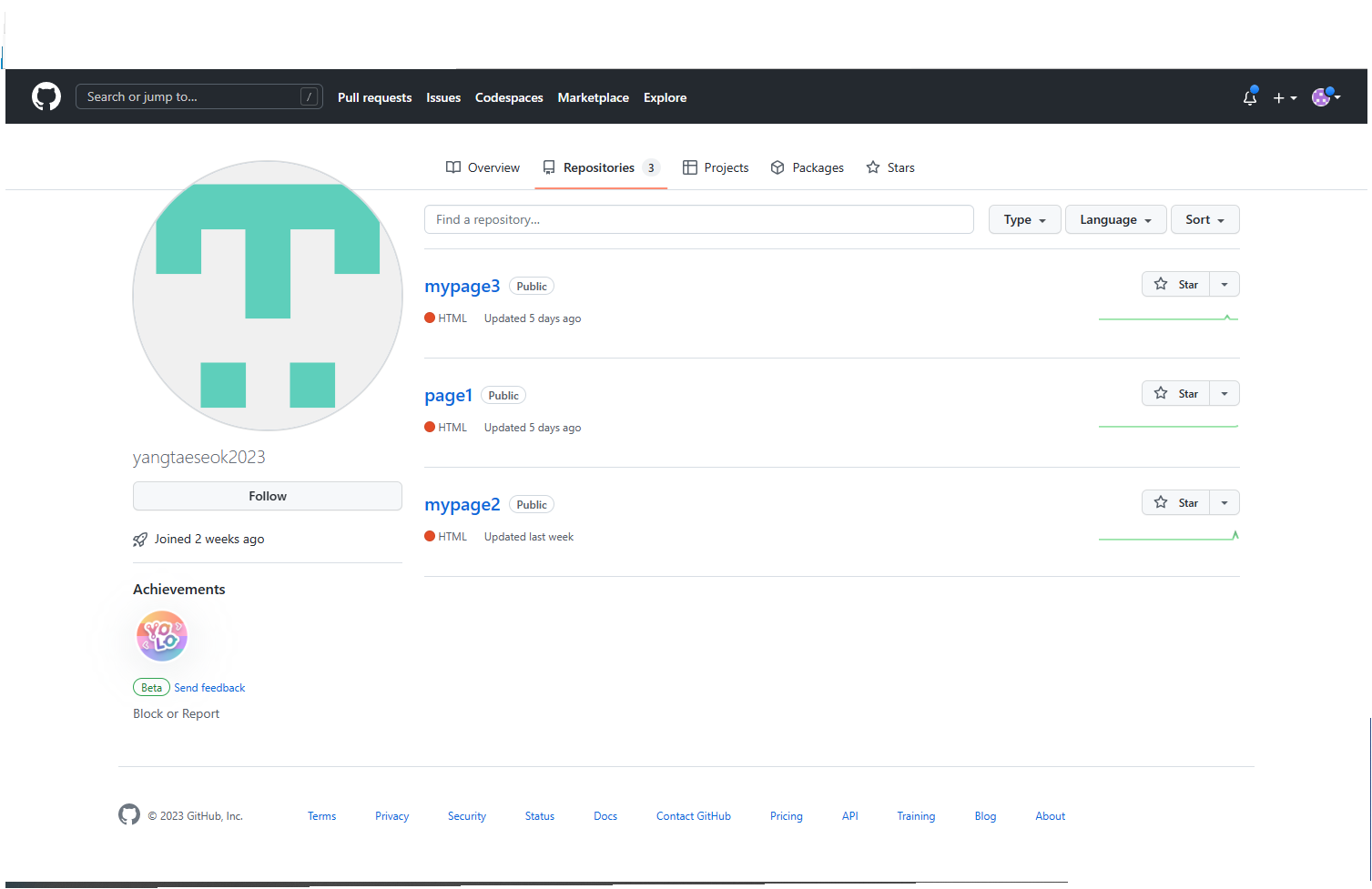The image size is (1372, 889).
Task: Click the footer GitHub logo
Action: [x=129, y=814]
